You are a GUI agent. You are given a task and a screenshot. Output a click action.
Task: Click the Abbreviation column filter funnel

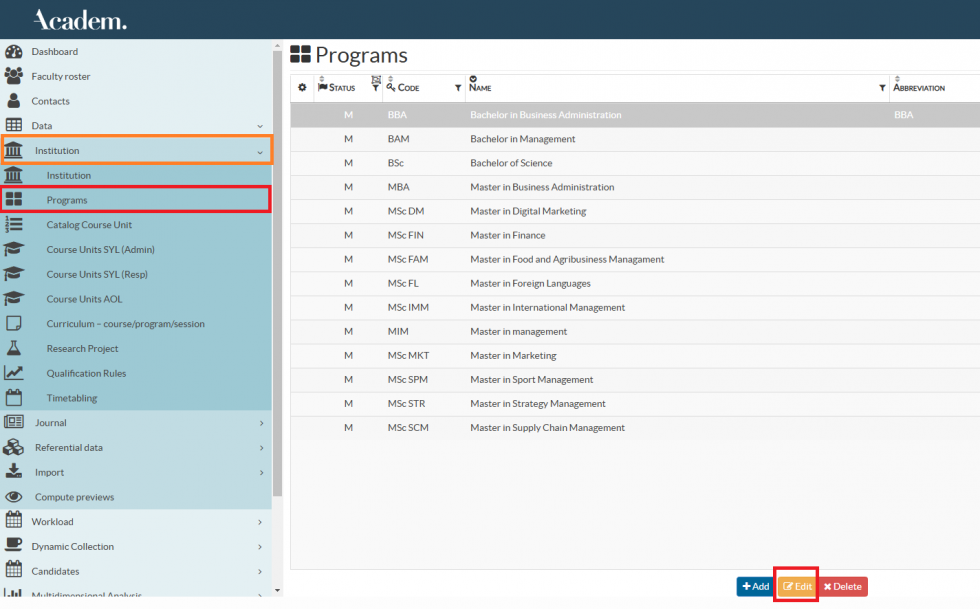click(x=884, y=89)
